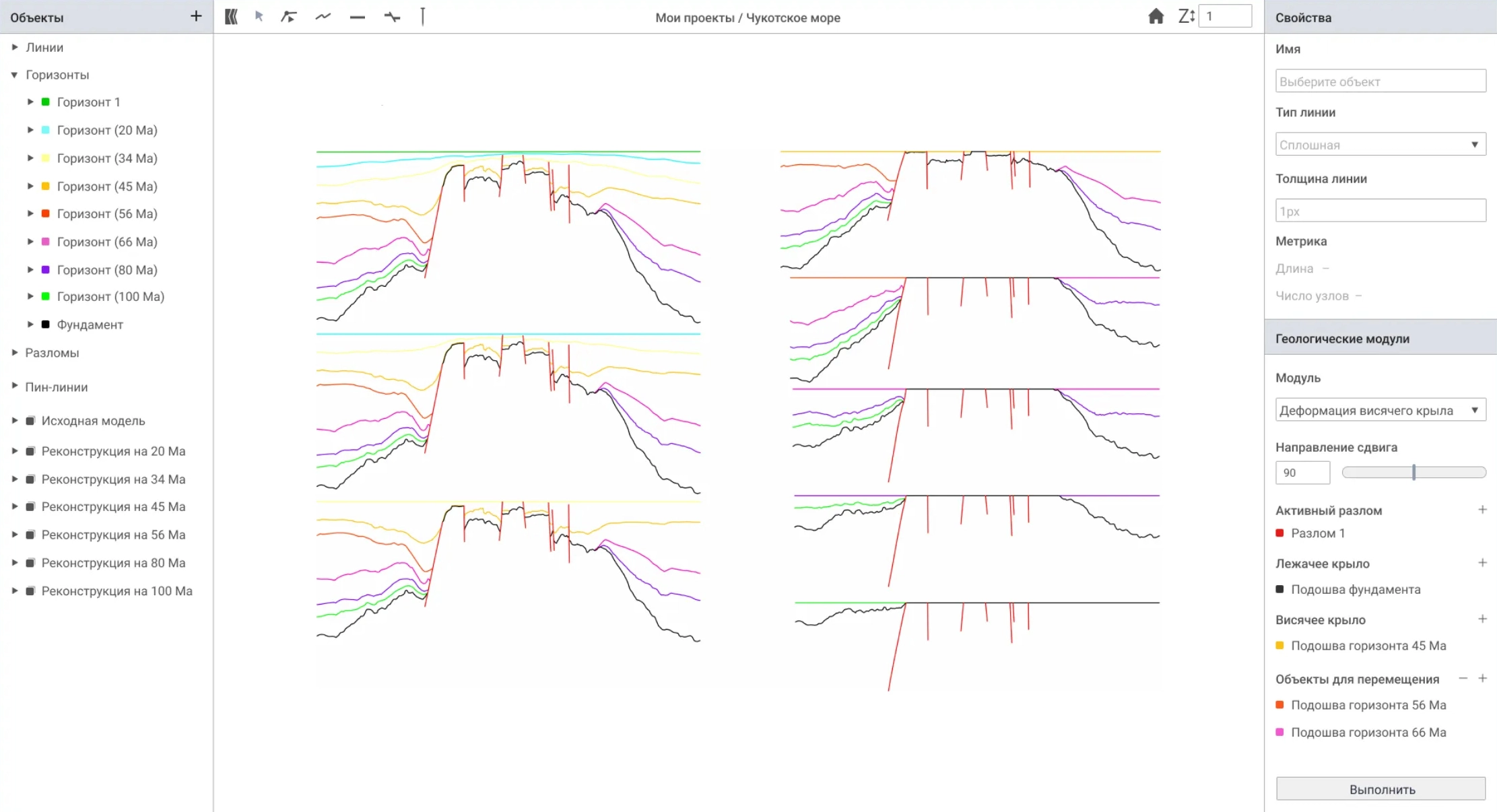Viewport: 1497px width, 812px height.
Task: Toggle Реконструкция на 34 Ма visibility box
Action: click(x=30, y=479)
